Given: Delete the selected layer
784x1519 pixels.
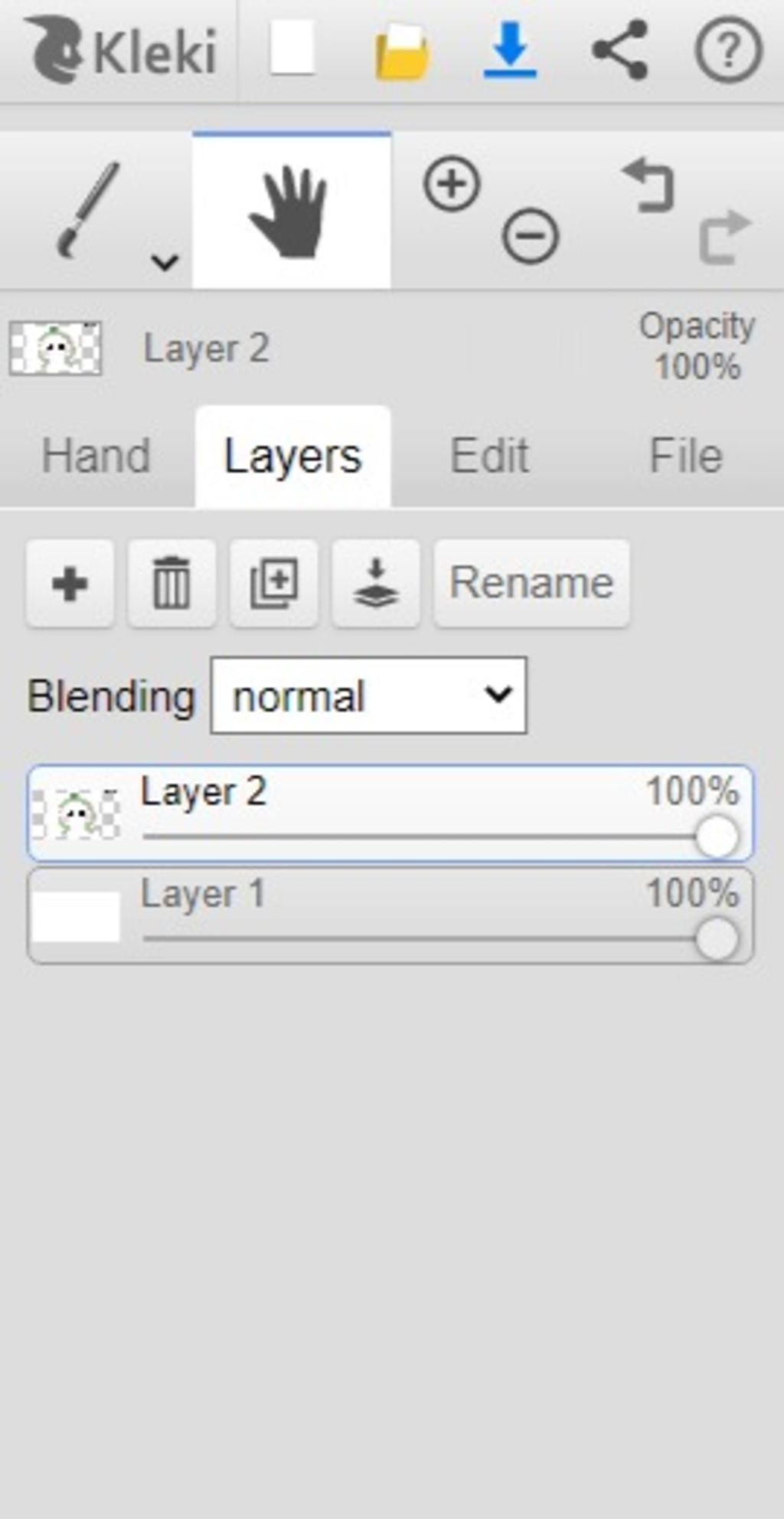Looking at the screenshot, I should (171, 584).
